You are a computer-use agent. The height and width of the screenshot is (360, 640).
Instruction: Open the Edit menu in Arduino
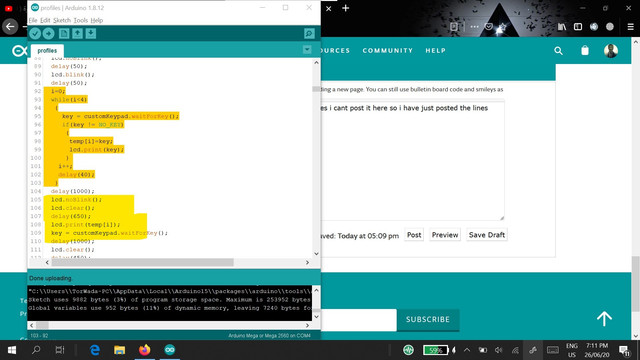click(x=45, y=20)
